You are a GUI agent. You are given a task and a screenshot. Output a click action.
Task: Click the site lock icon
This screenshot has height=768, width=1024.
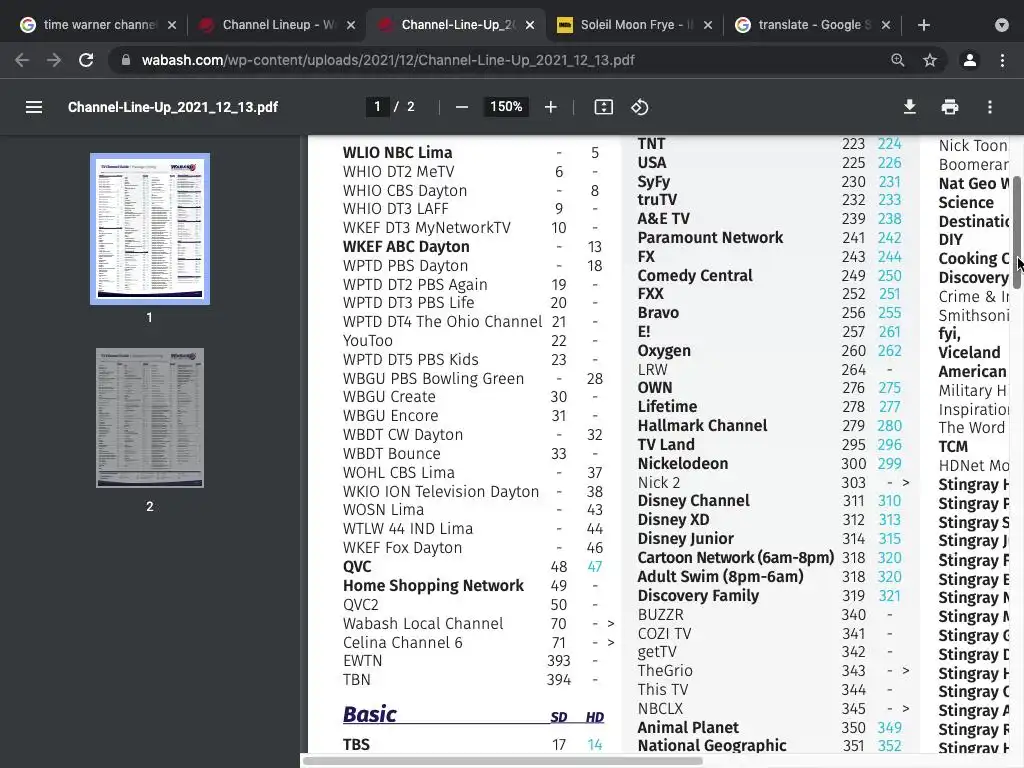click(x=126, y=60)
